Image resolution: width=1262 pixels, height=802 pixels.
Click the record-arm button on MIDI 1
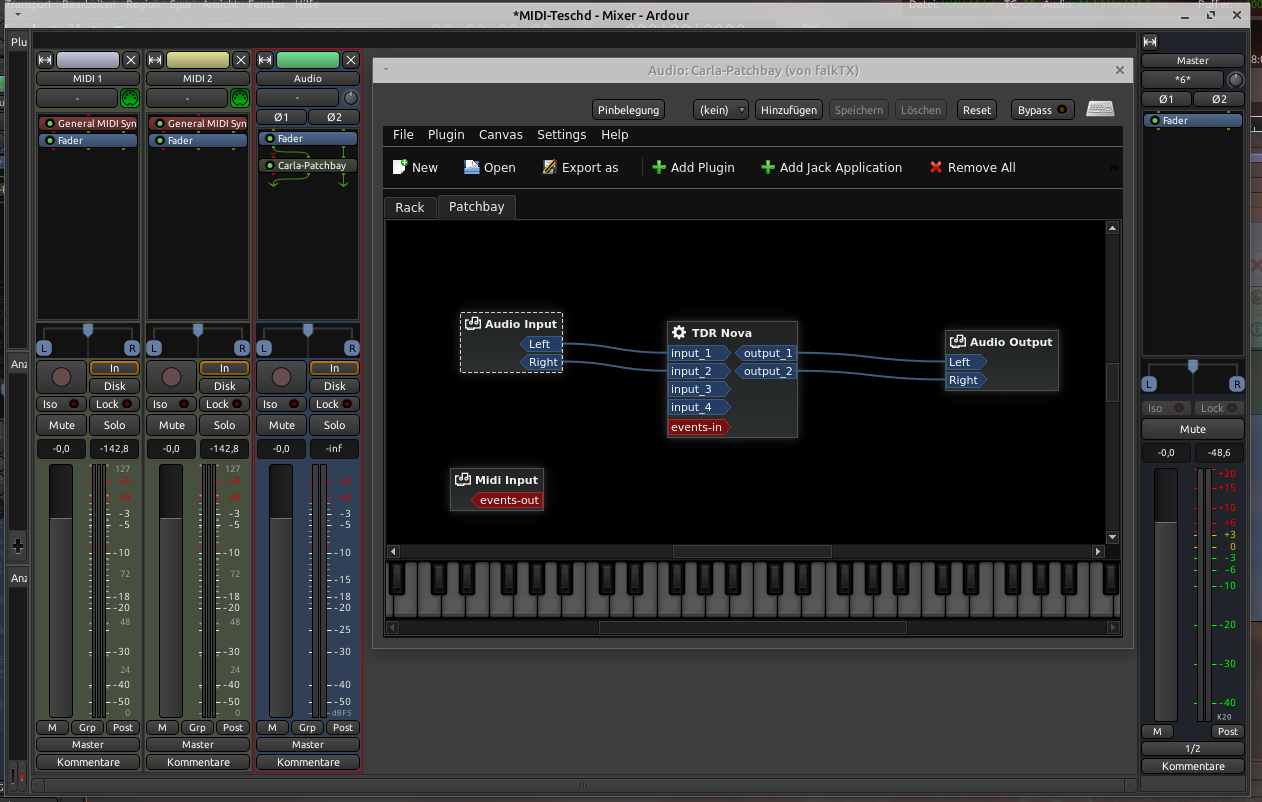62,377
